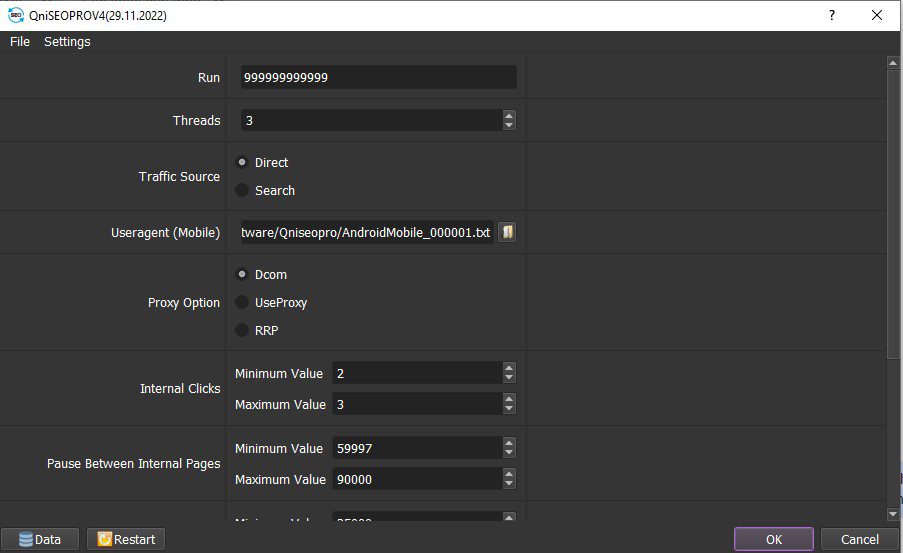Screen dimensions: 903x553
Task: Select Direct traffic source
Action: [262, 162]
